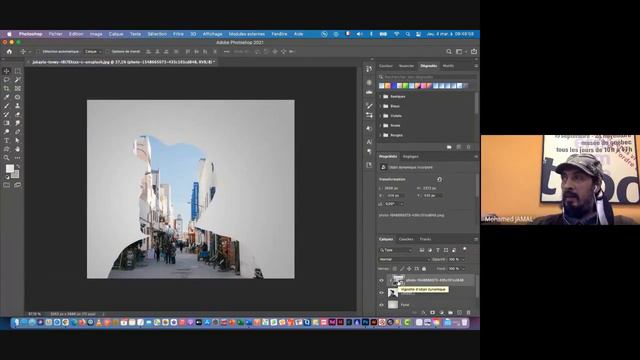Select the Gradient tool
This screenshot has height=360, width=640.
pos(6,123)
